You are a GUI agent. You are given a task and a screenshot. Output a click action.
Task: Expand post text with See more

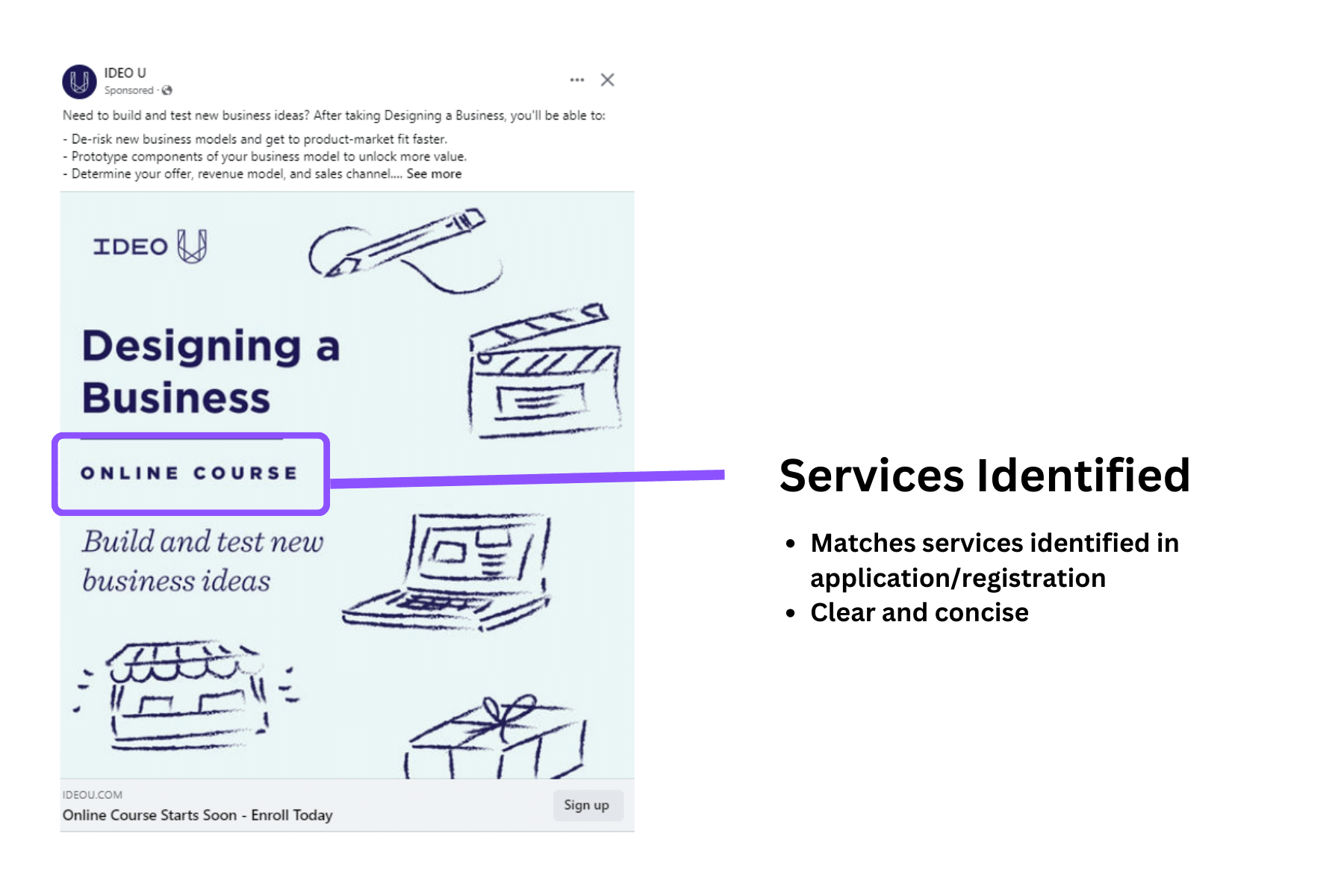click(434, 174)
